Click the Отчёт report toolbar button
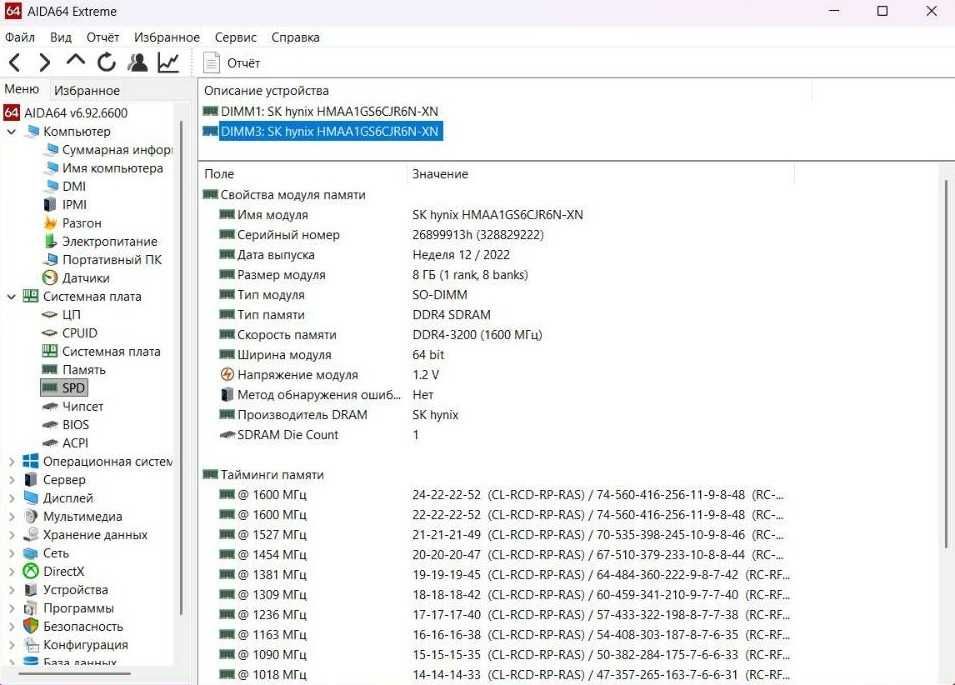 [x=231, y=63]
